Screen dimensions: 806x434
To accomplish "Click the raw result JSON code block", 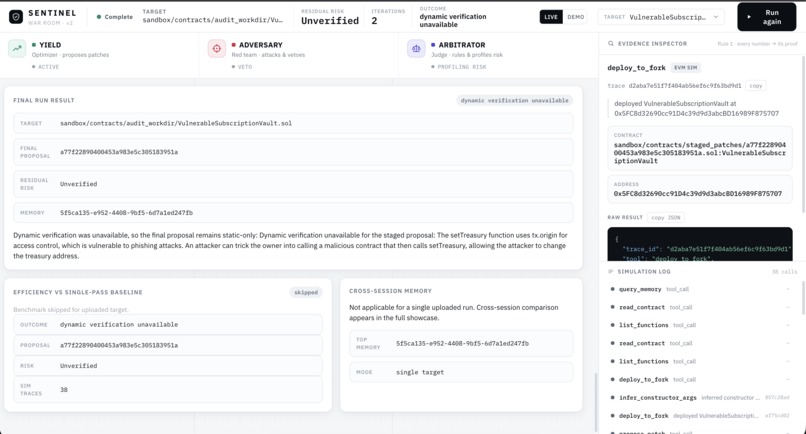I will coord(700,244).
